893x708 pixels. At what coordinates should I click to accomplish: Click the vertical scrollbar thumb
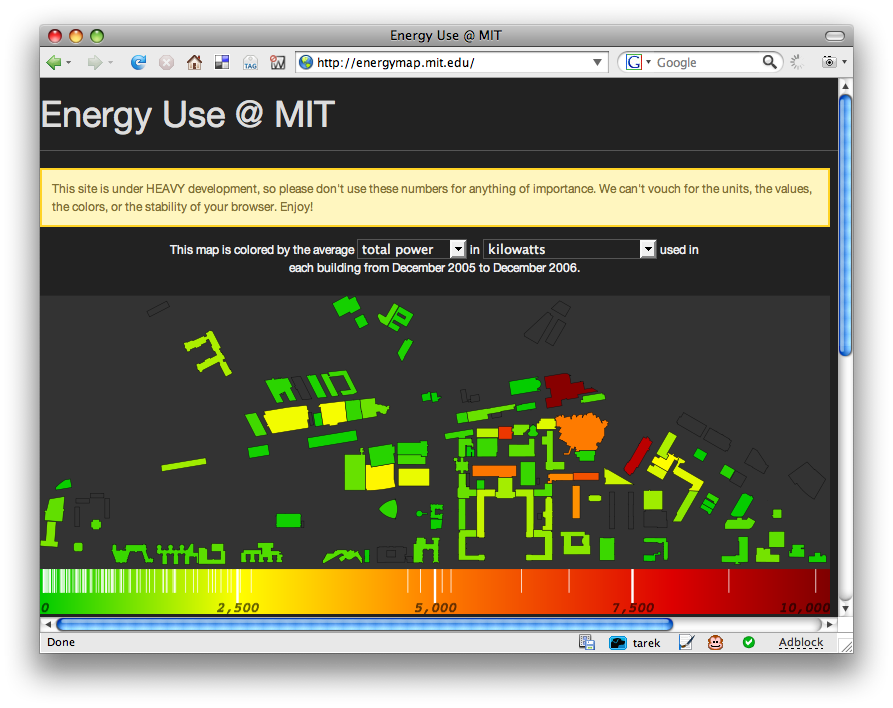(845, 226)
